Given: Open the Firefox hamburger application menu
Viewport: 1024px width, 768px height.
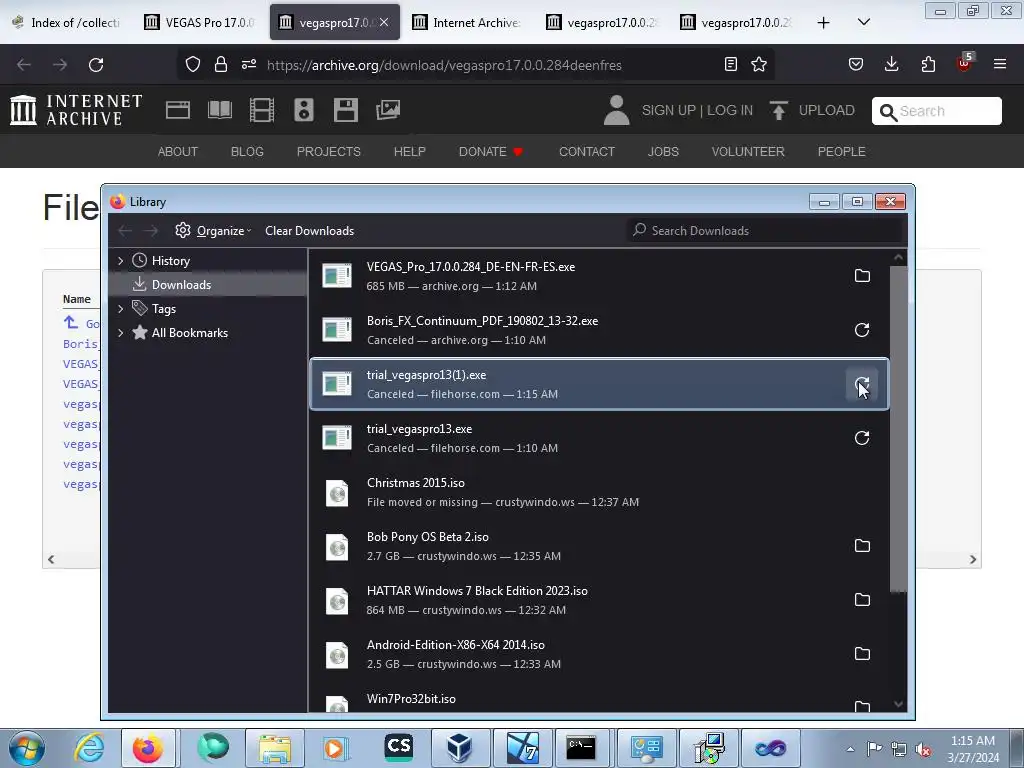Looking at the screenshot, I should (1000, 64).
